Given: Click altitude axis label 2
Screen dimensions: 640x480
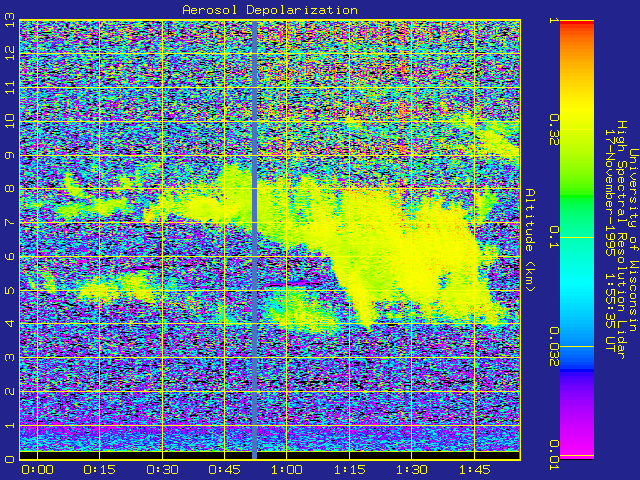Looking at the screenshot, I should coord(10,391).
